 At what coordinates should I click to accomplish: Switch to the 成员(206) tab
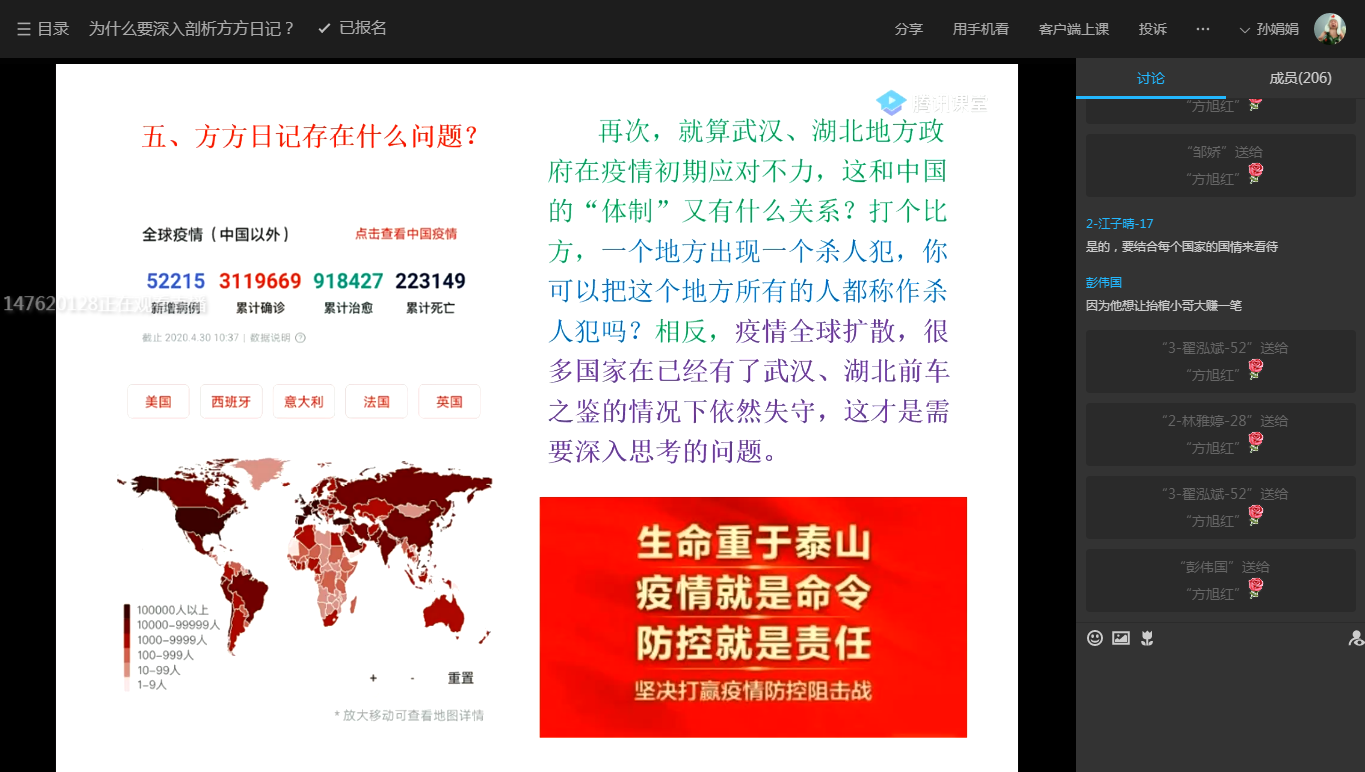(x=1300, y=78)
